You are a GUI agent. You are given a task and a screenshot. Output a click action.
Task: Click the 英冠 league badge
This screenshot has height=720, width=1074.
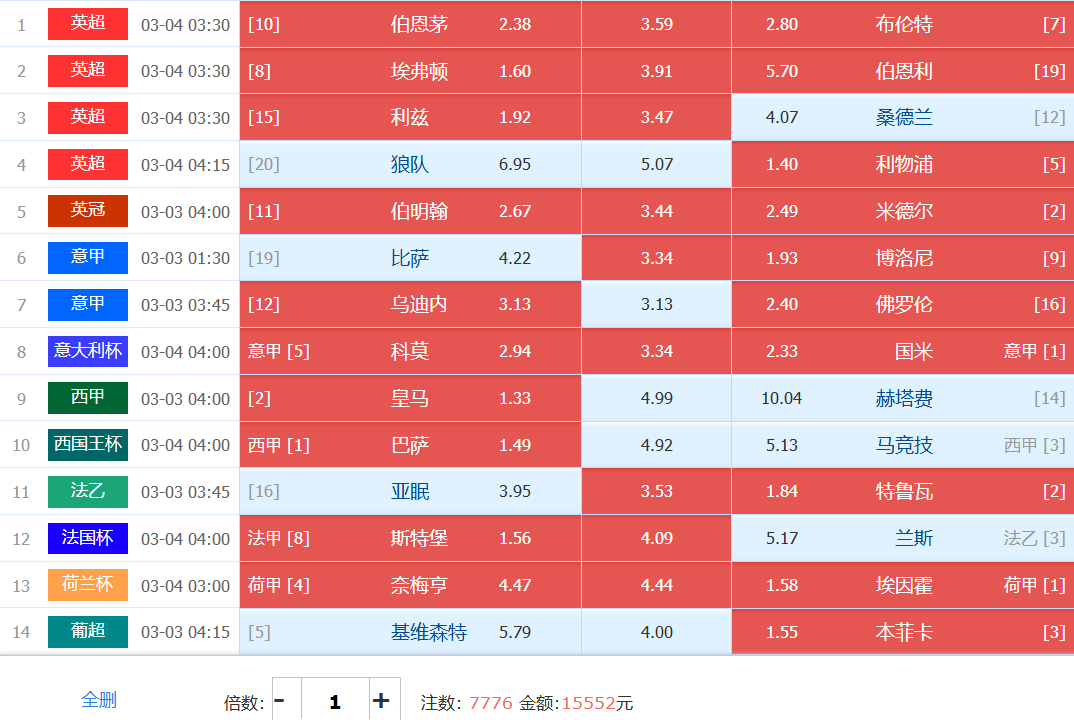coord(88,211)
